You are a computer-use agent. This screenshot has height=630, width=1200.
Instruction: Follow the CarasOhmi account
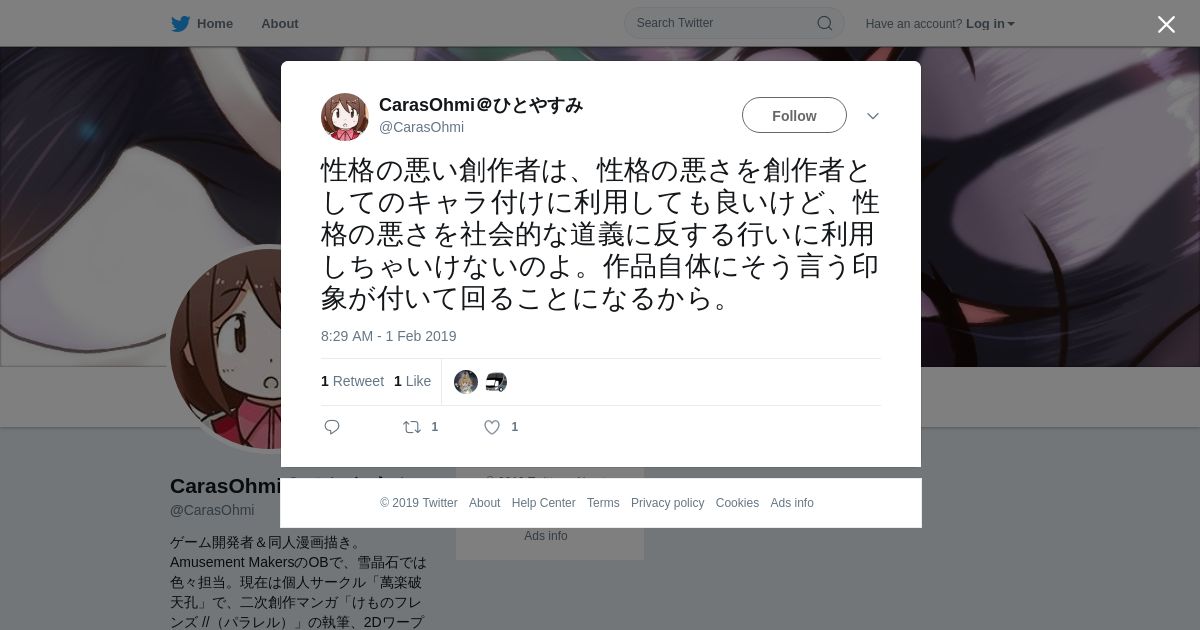click(794, 116)
